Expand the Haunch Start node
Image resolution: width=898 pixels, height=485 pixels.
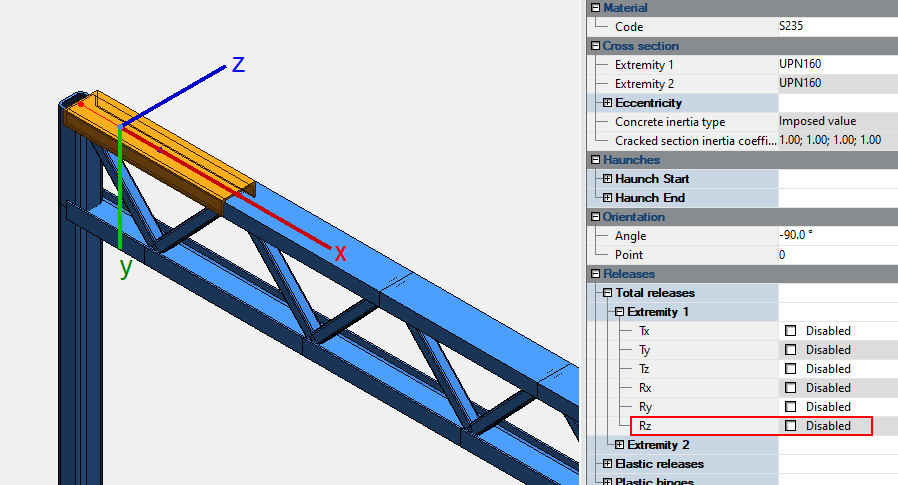607,179
